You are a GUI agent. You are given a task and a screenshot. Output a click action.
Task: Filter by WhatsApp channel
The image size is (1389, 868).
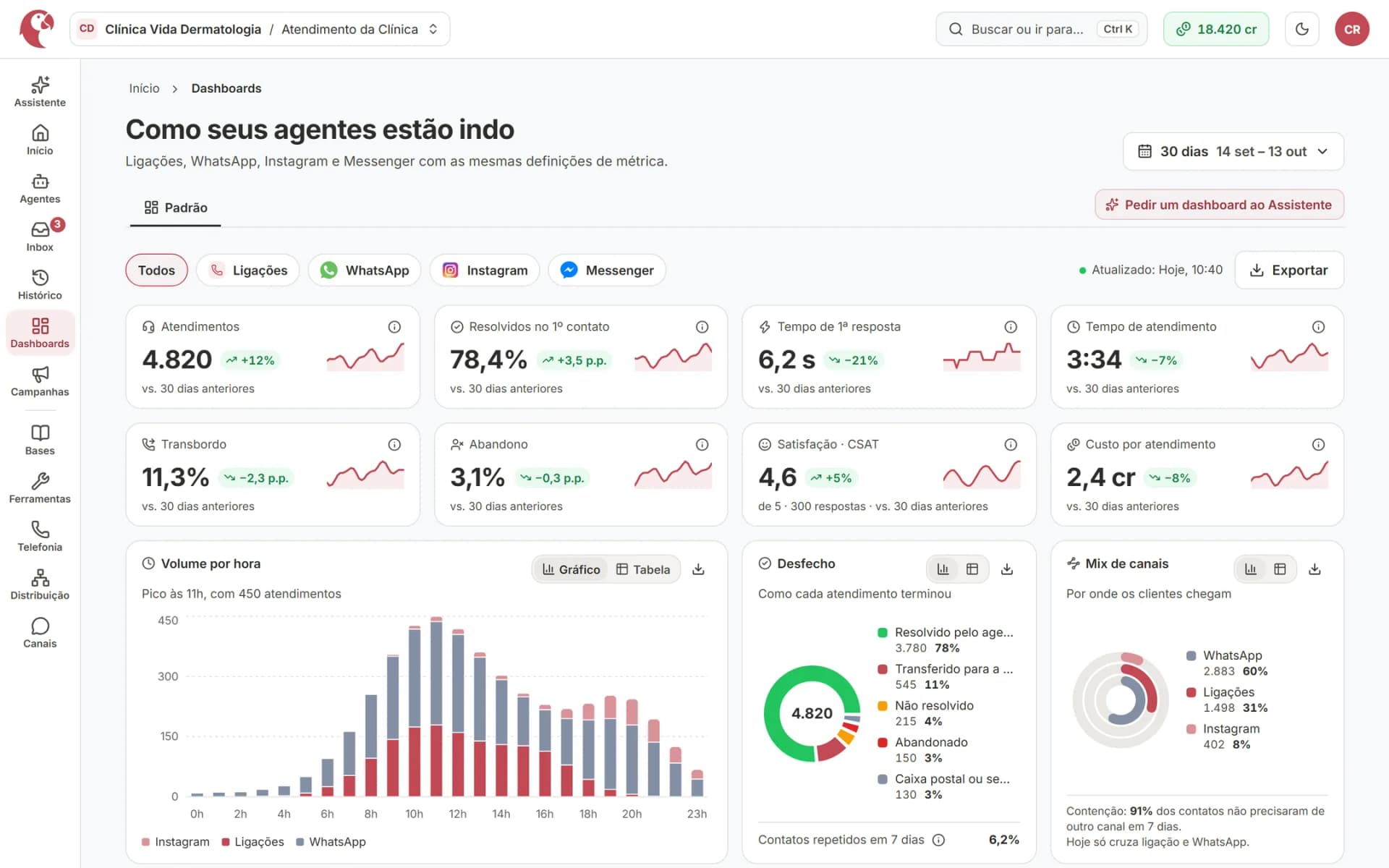click(x=365, y=270)
